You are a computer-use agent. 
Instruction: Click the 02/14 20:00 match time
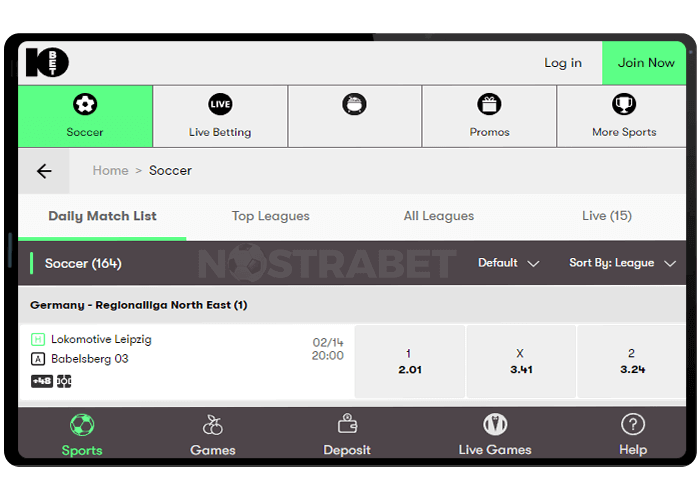(x=328, y=349)
